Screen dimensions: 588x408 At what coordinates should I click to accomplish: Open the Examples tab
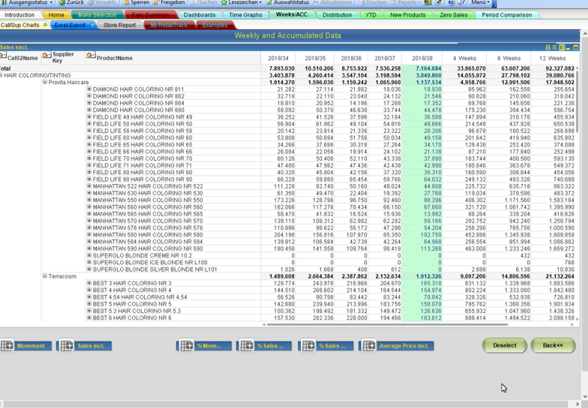pos(215,25)
